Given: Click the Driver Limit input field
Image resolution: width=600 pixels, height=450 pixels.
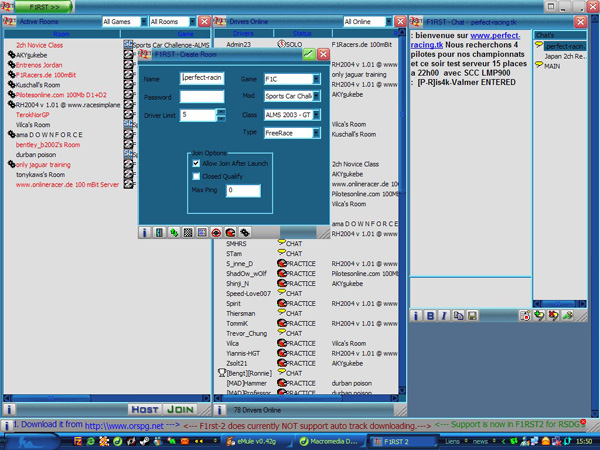Looking at the screenshot, I should point(198,115).
